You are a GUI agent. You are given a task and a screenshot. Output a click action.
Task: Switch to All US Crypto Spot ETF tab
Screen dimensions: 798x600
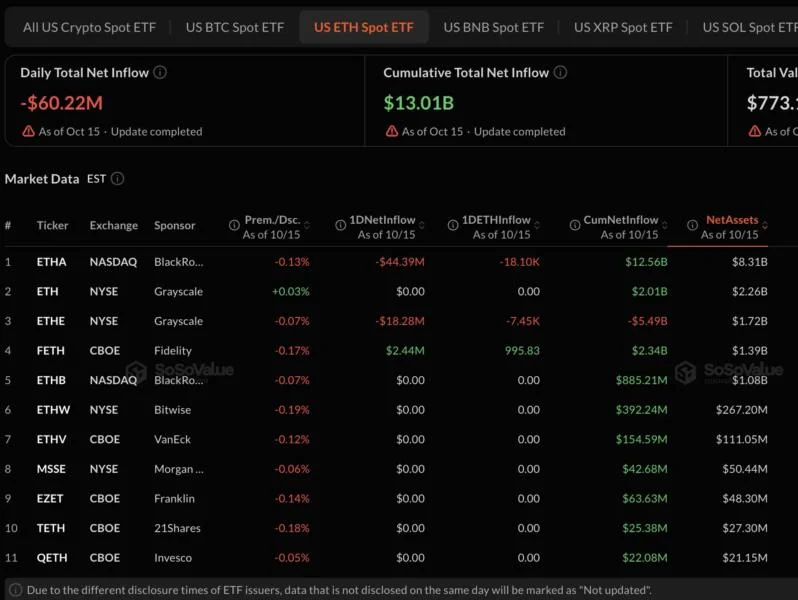[x=89, y=27]
